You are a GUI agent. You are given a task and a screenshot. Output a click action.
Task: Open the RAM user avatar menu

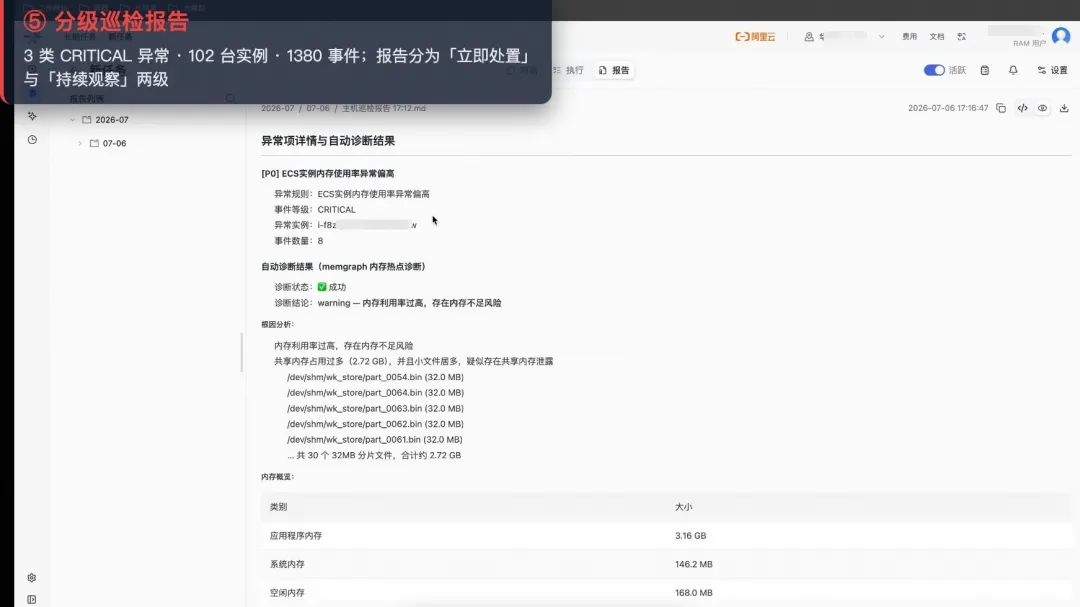1061,36
